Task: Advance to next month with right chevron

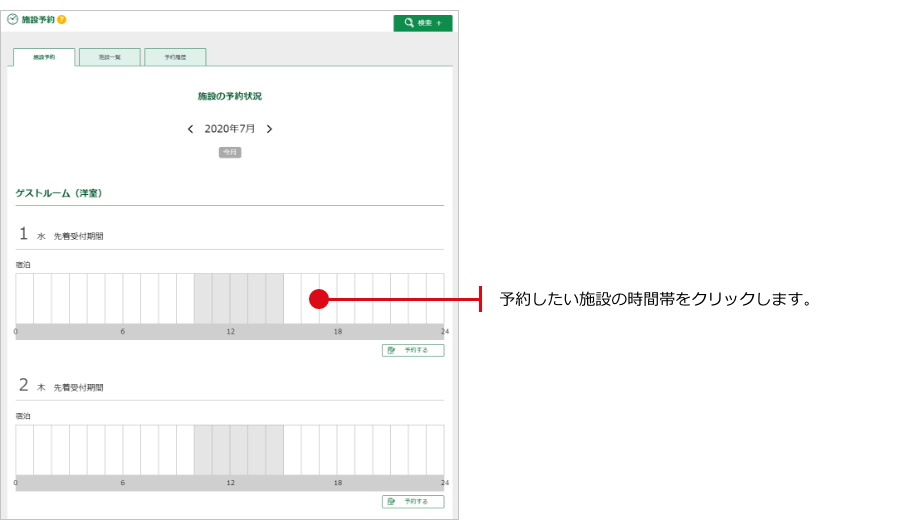Action: (269, 129)
